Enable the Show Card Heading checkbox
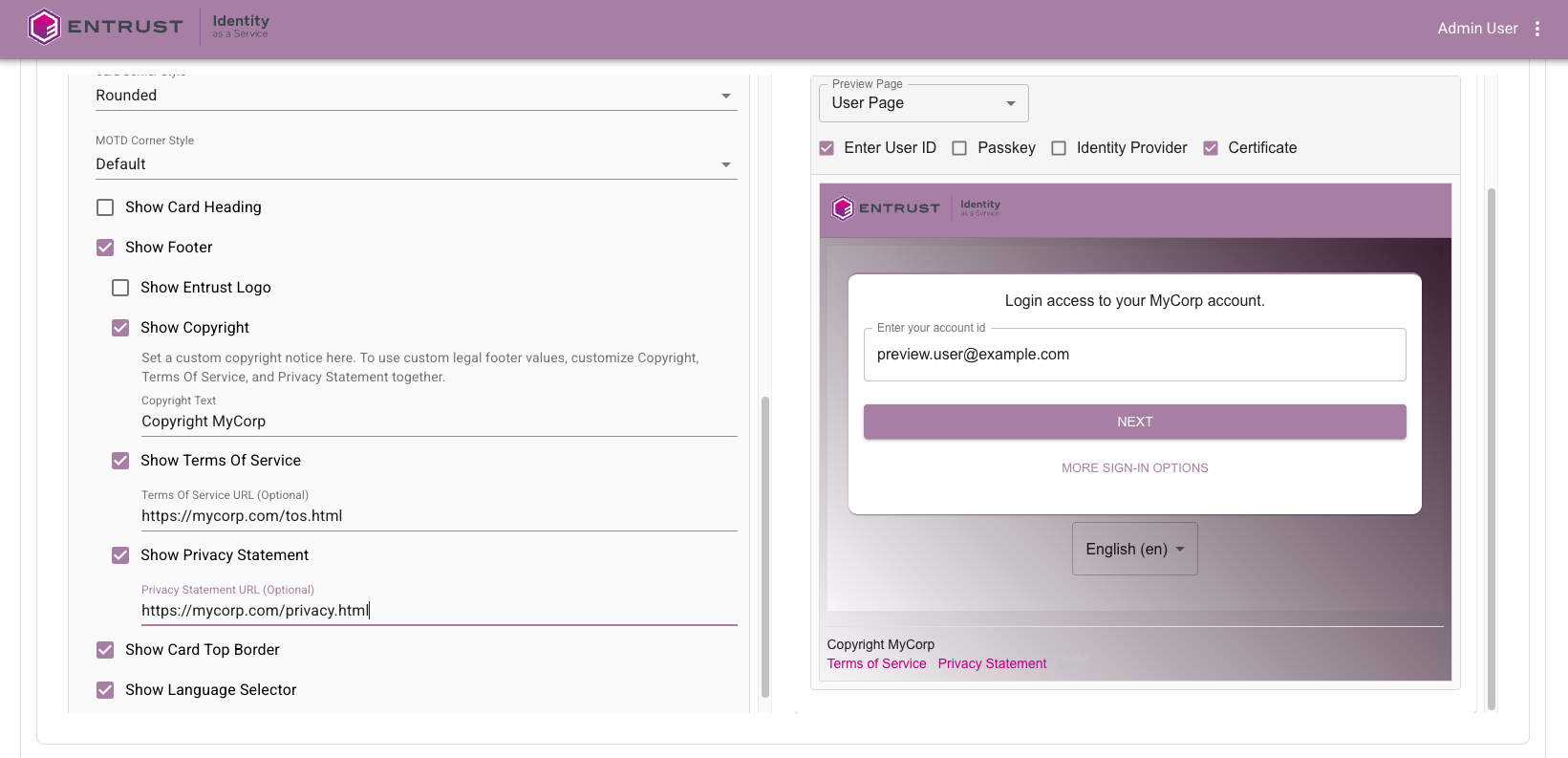 click(x=105, y=207)
